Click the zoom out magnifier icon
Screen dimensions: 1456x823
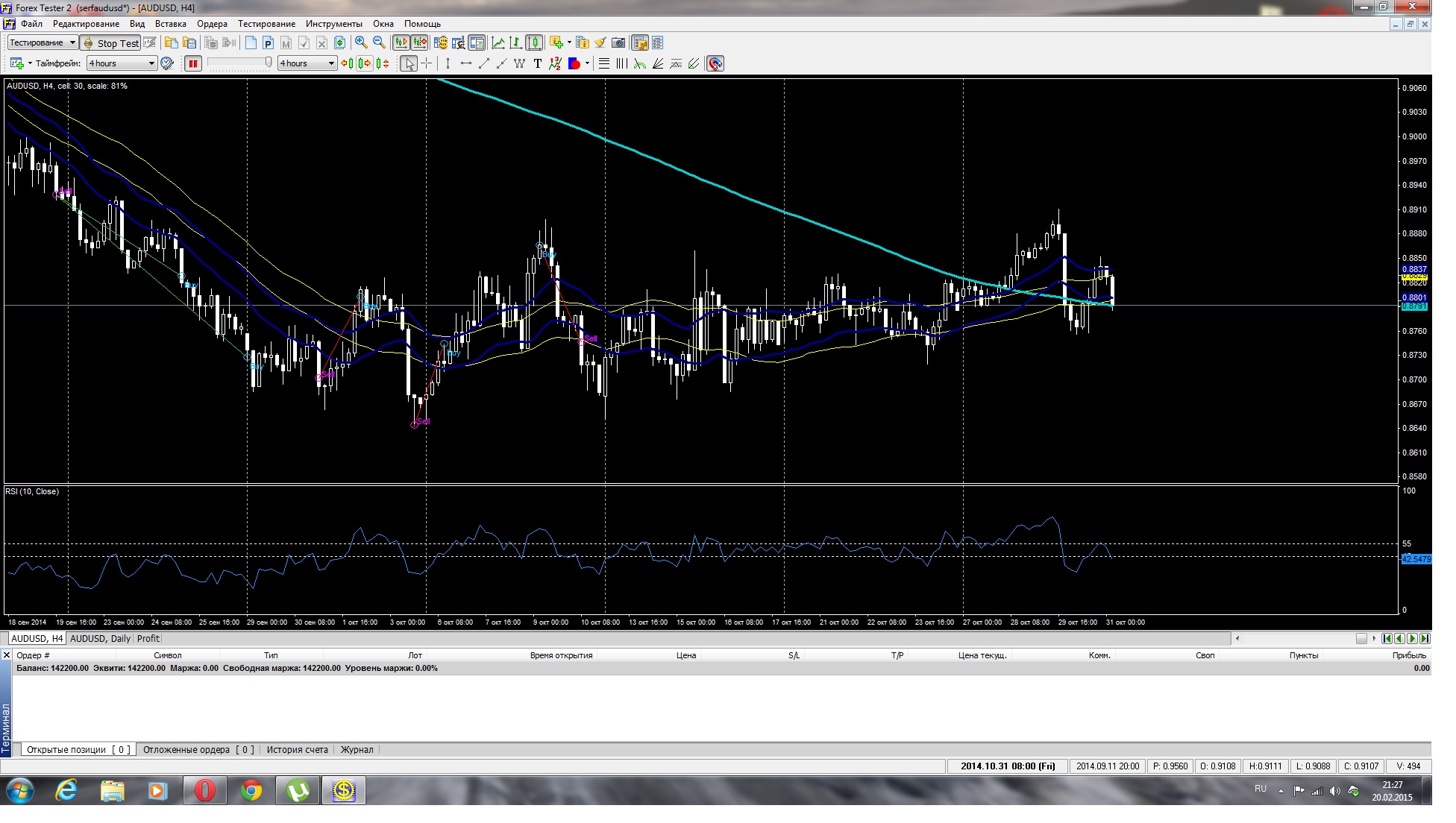click(379, 42)
